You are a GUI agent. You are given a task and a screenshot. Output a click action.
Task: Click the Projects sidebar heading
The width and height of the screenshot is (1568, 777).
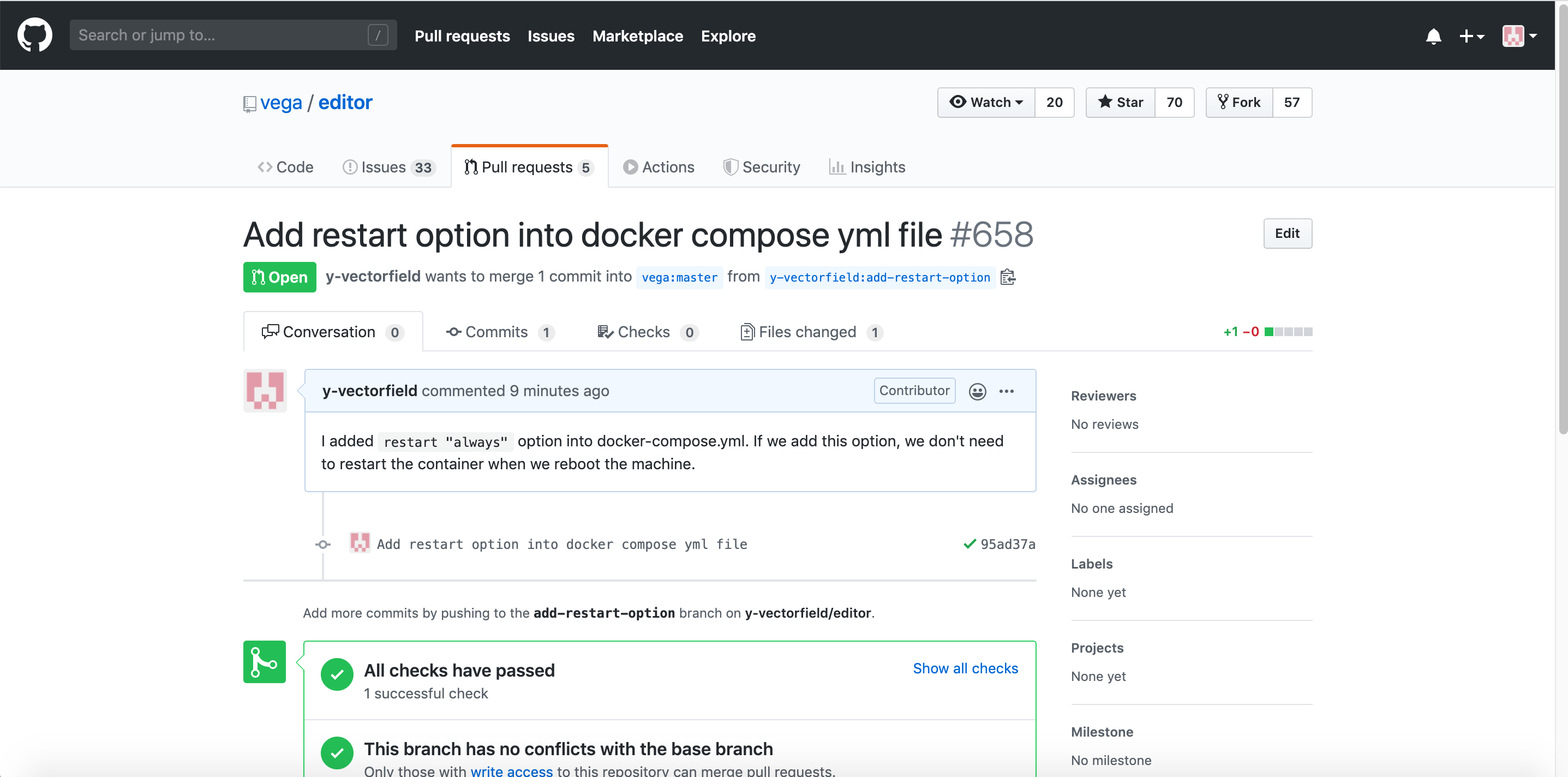pyautogui.click(x=1097, y=647)
